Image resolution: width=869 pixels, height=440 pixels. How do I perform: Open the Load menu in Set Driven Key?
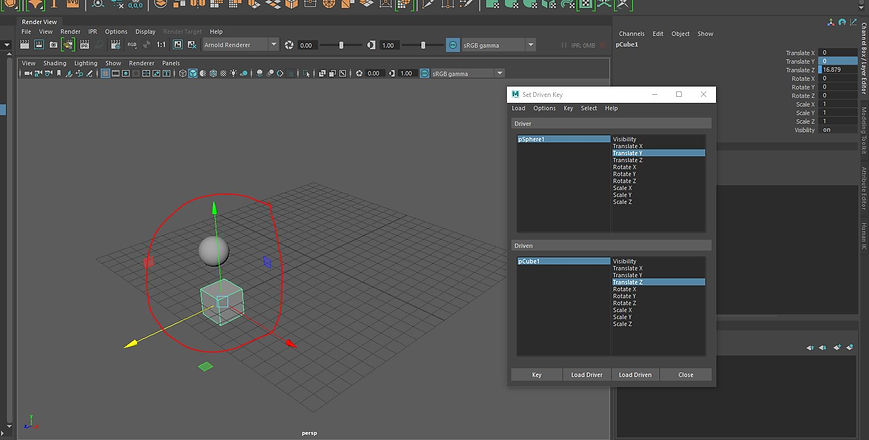(518, 108)
